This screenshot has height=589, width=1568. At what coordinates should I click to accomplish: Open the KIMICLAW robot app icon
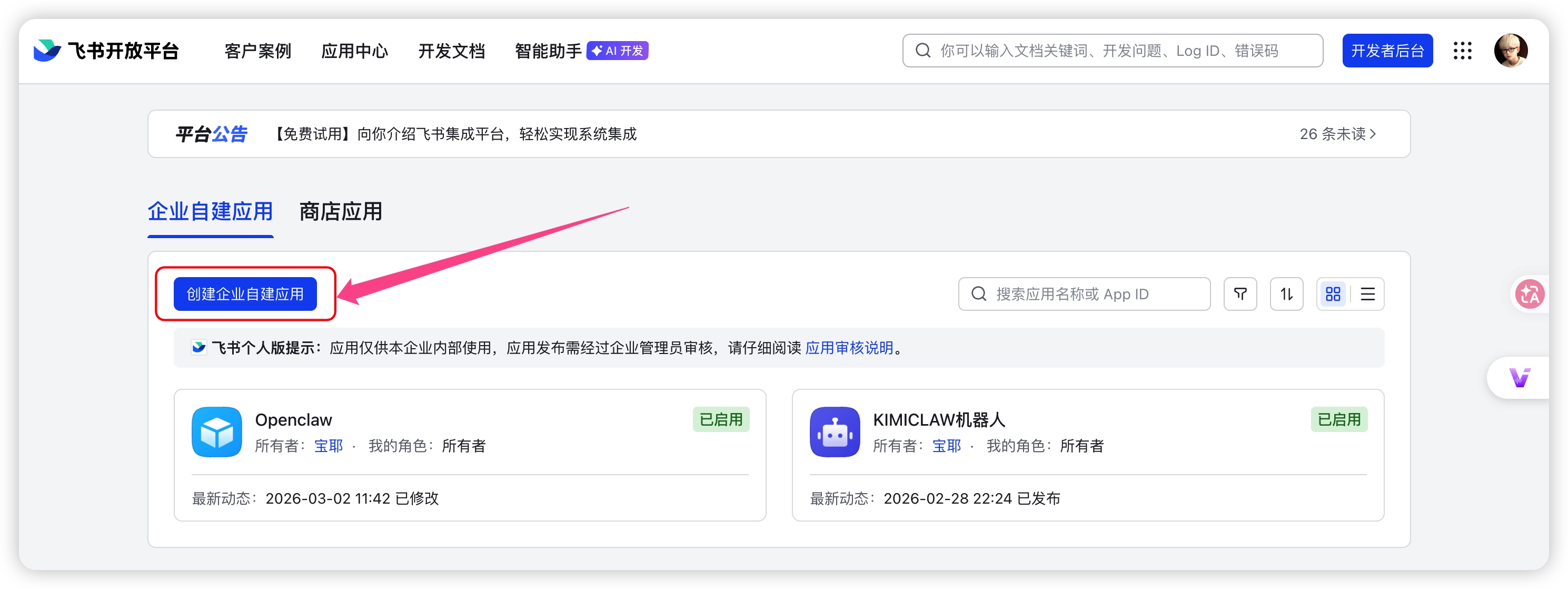click(835, 432)
